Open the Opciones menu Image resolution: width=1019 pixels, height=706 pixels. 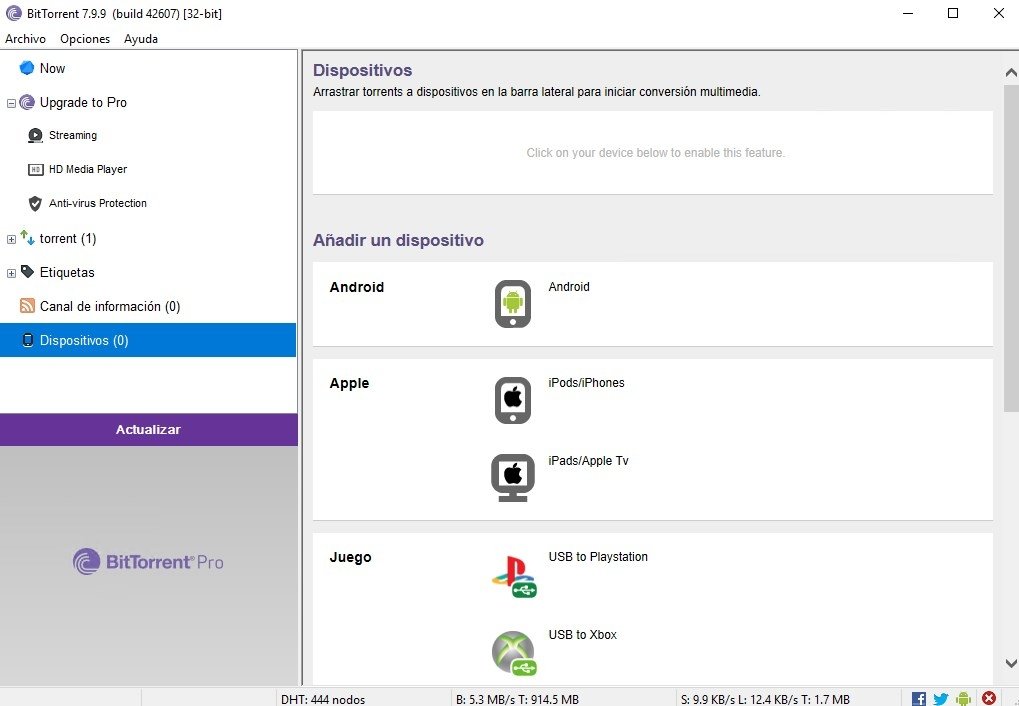(x=85, y=38)
